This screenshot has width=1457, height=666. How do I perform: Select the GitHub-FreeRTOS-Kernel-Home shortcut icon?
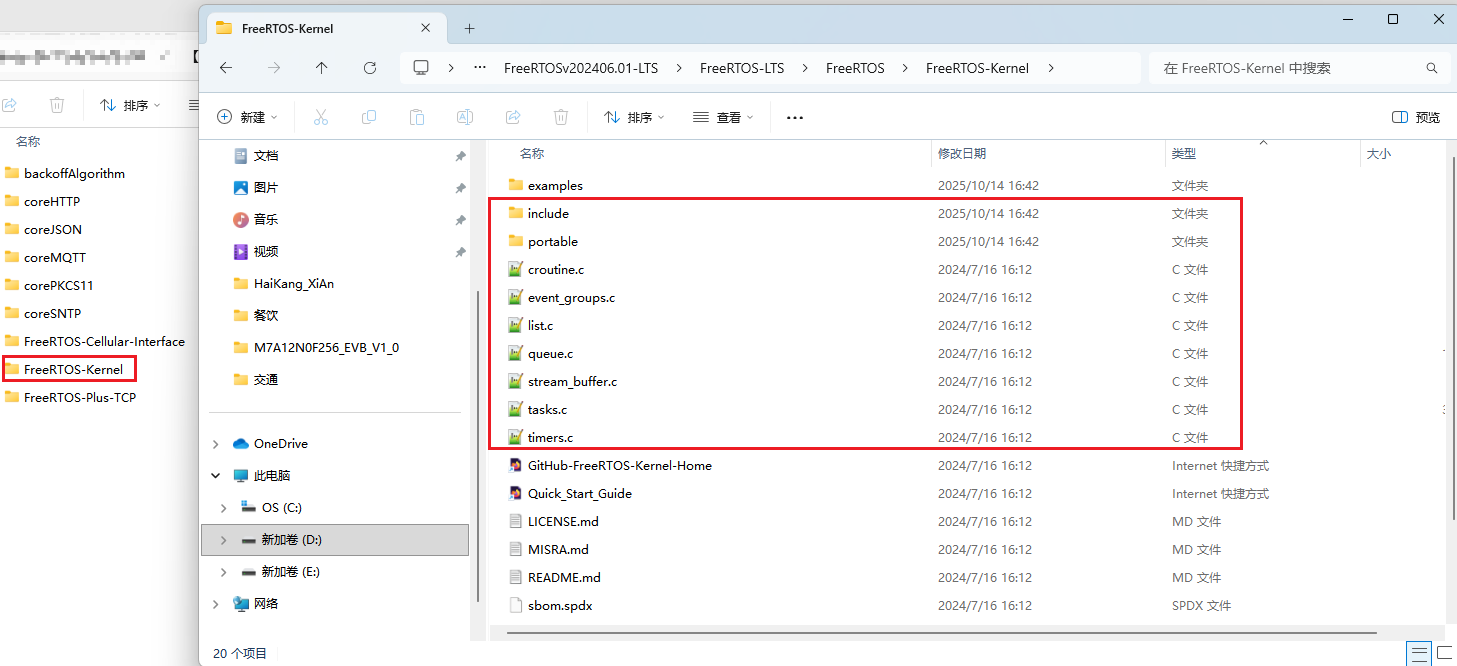pyautogui.click(x=516, y=465)
